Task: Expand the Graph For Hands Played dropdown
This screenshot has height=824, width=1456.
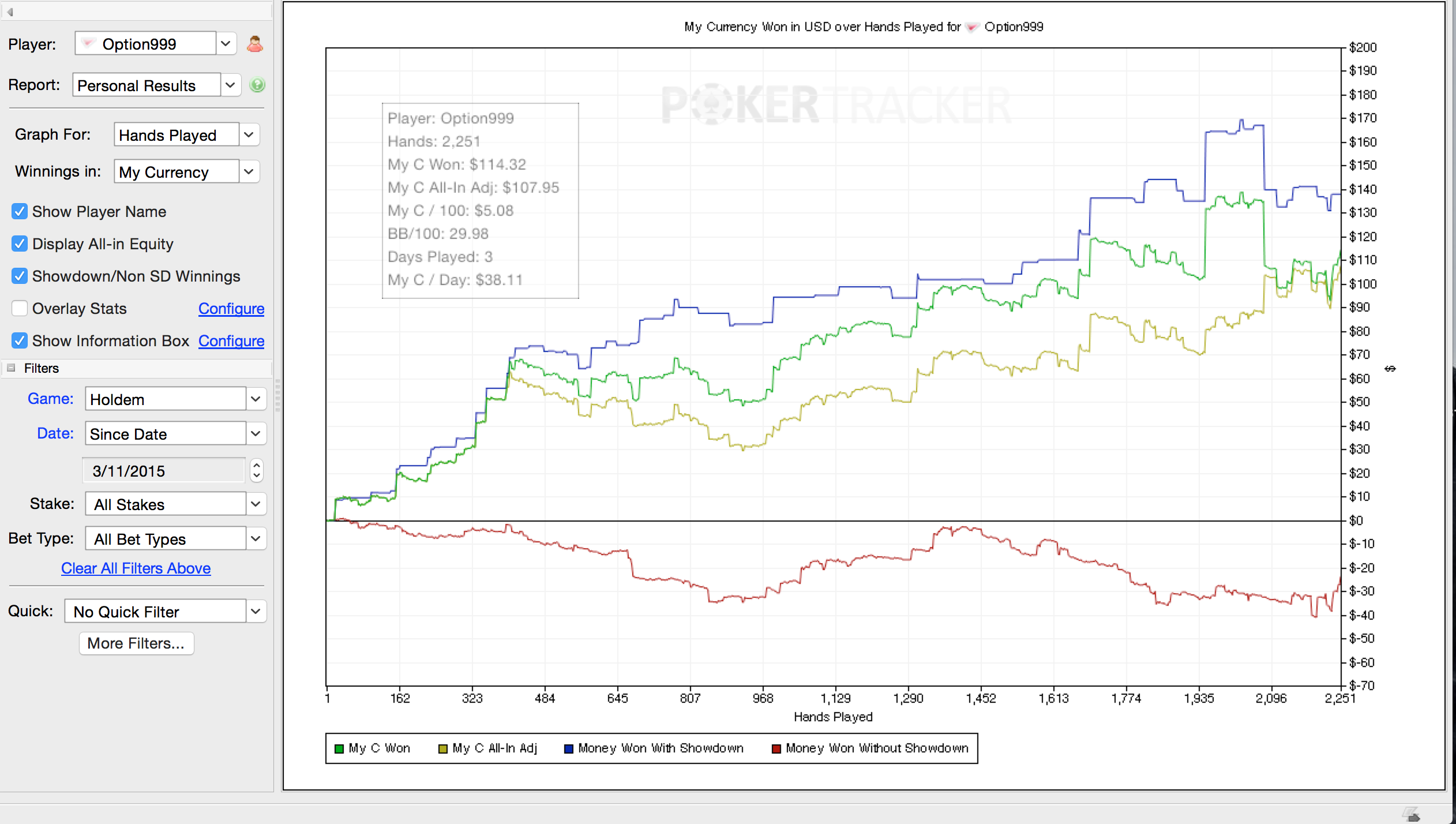Action: coord(249,135)
